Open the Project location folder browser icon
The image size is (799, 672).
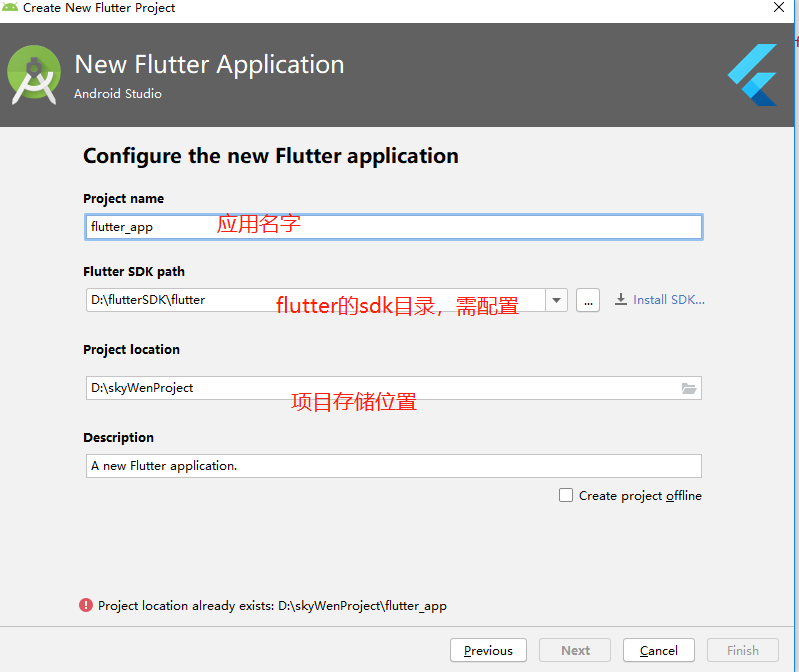(689, 388)
